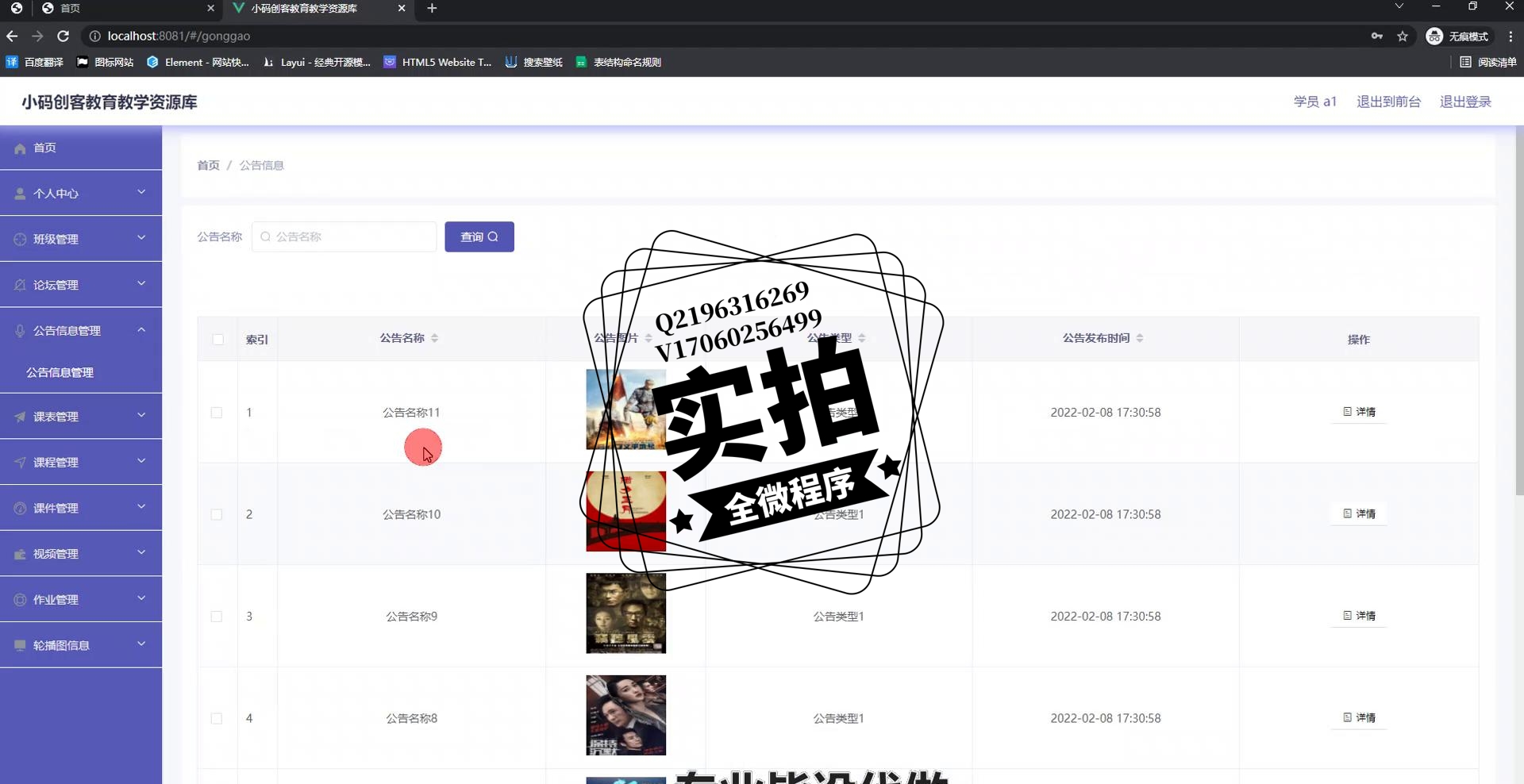The image size is (1524, 784).
Task: Expand the 课件管理 sidebar menu
Action: click(x=81, y=508)
